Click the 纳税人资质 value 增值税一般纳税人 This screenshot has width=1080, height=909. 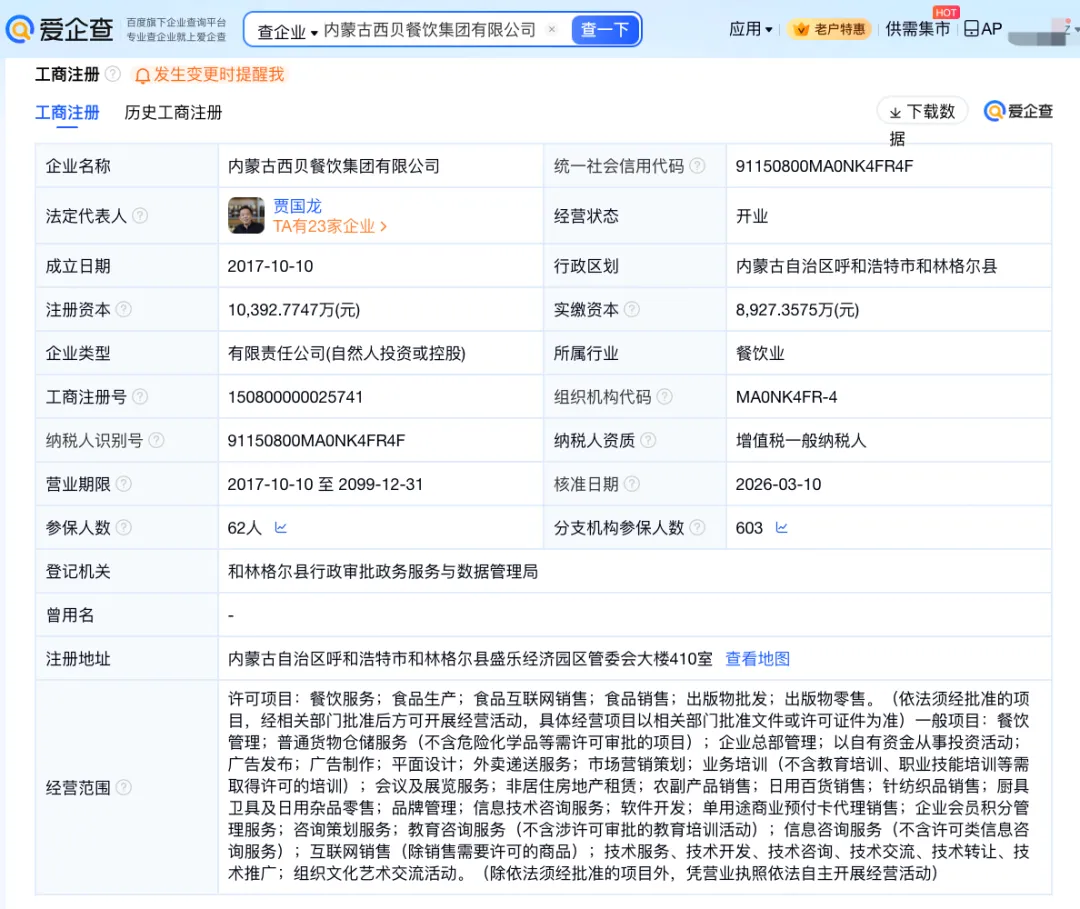[800, 441]
